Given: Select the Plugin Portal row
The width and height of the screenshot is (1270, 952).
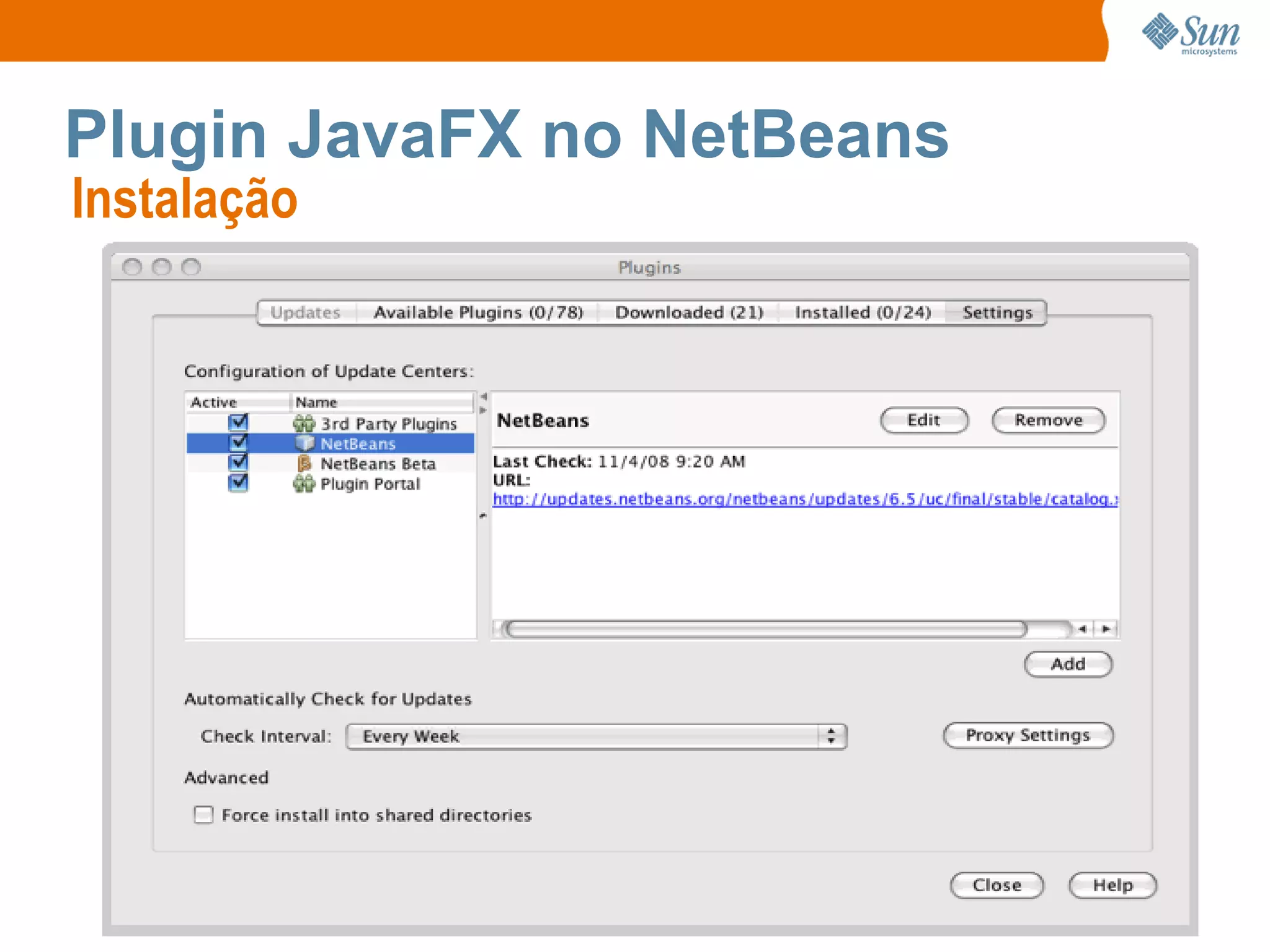Looking at the screenshot, I should [331, 483].
